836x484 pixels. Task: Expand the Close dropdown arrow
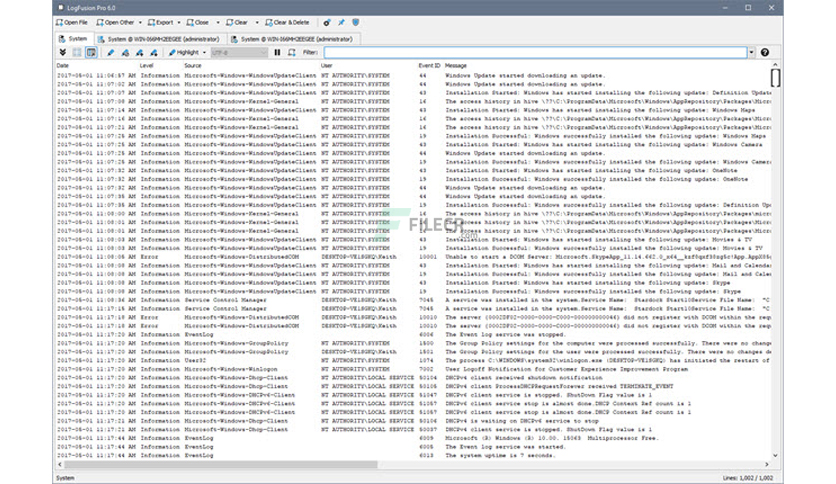pos(218,22)
